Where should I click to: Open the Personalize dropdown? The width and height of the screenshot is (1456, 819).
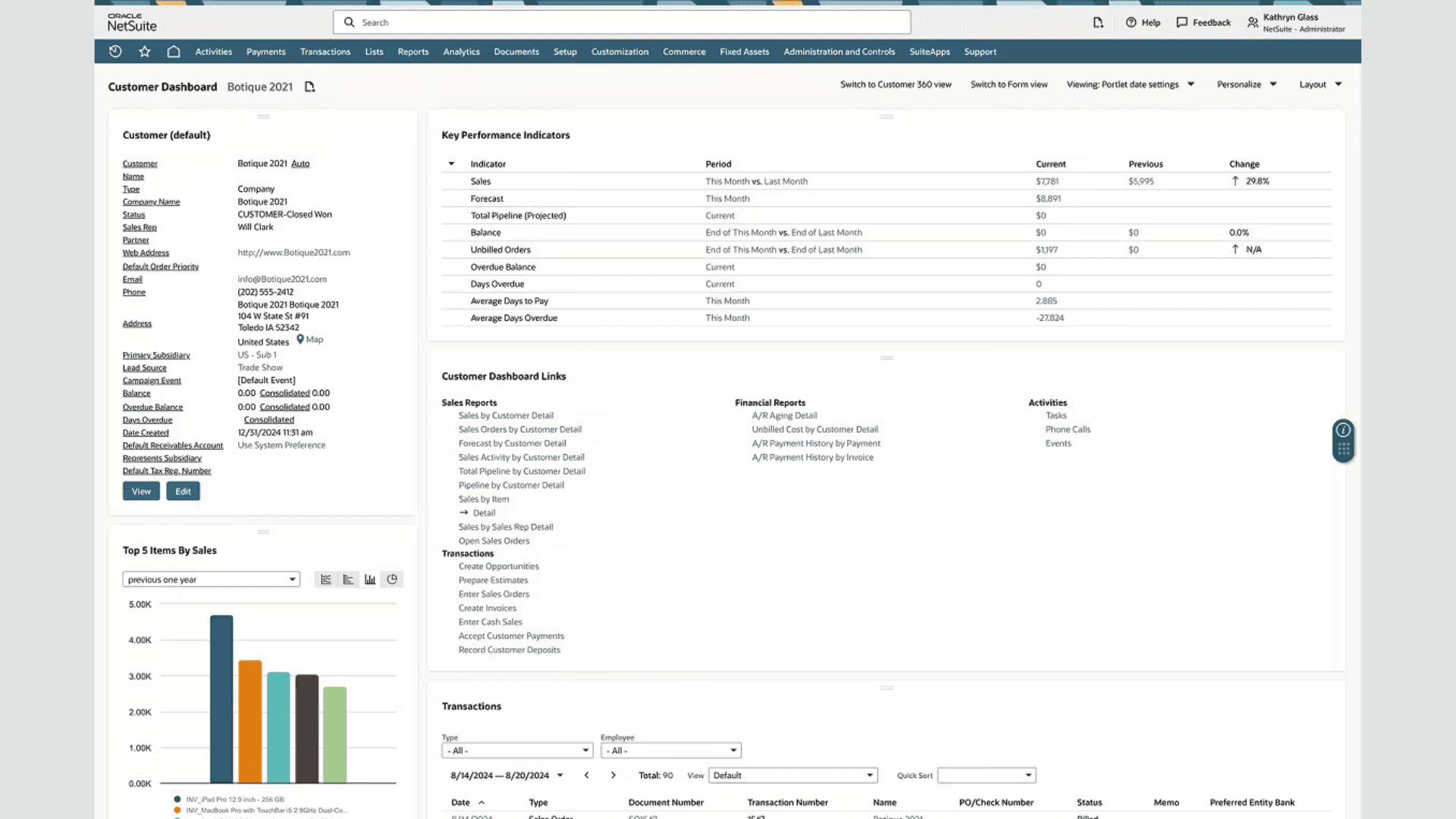pos(1247,84)
